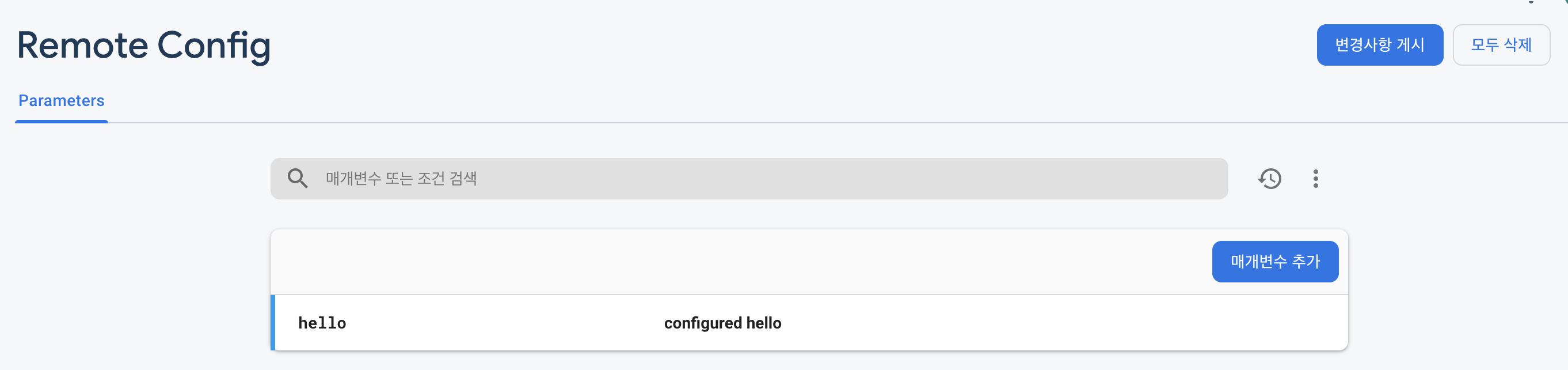The height and width of the screenshot is (370, 1568).
Task: Click the configured hello value
Action: tap(722, 323)
